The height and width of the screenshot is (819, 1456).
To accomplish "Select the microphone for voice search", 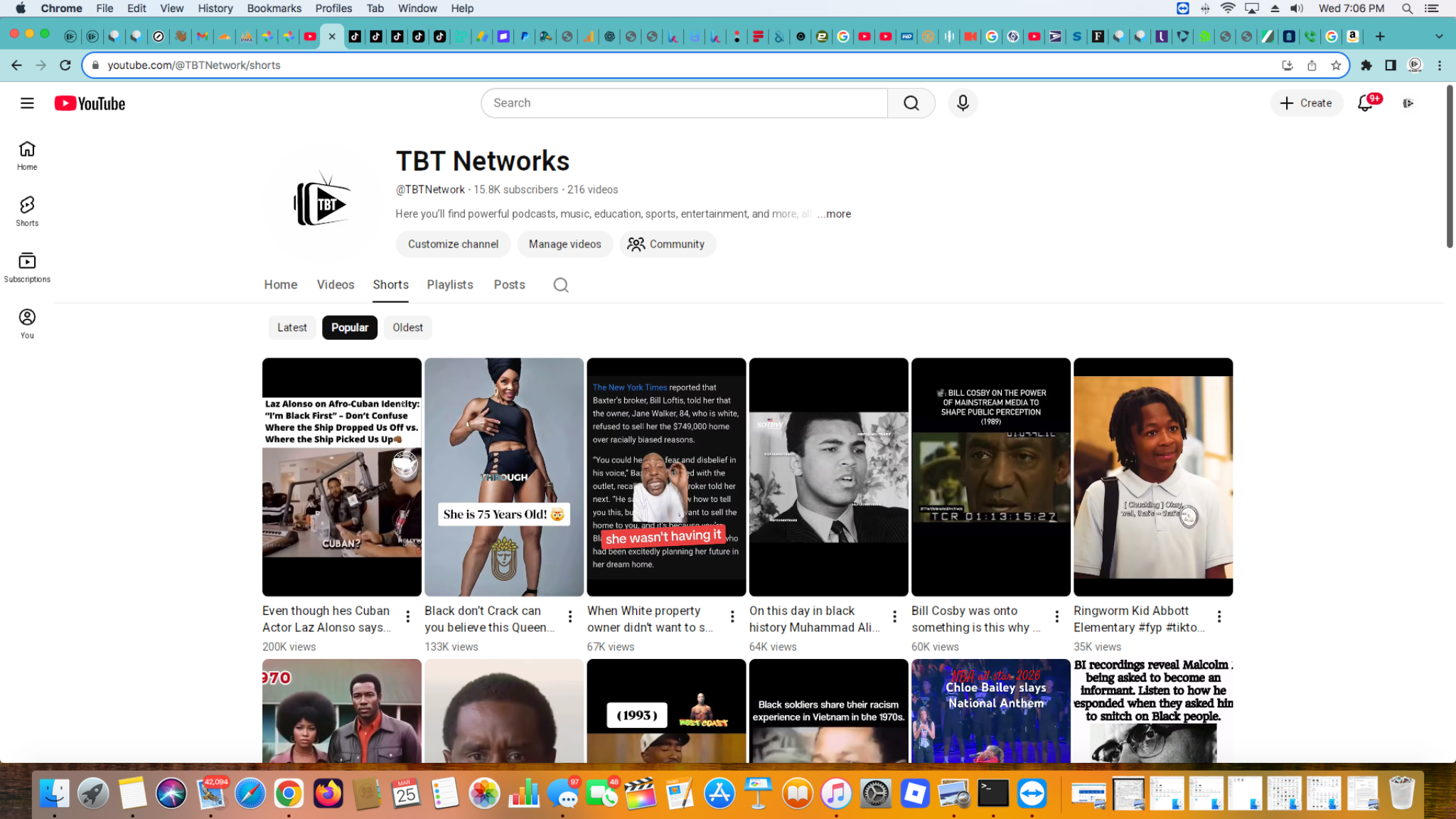I will pos(963,103).
